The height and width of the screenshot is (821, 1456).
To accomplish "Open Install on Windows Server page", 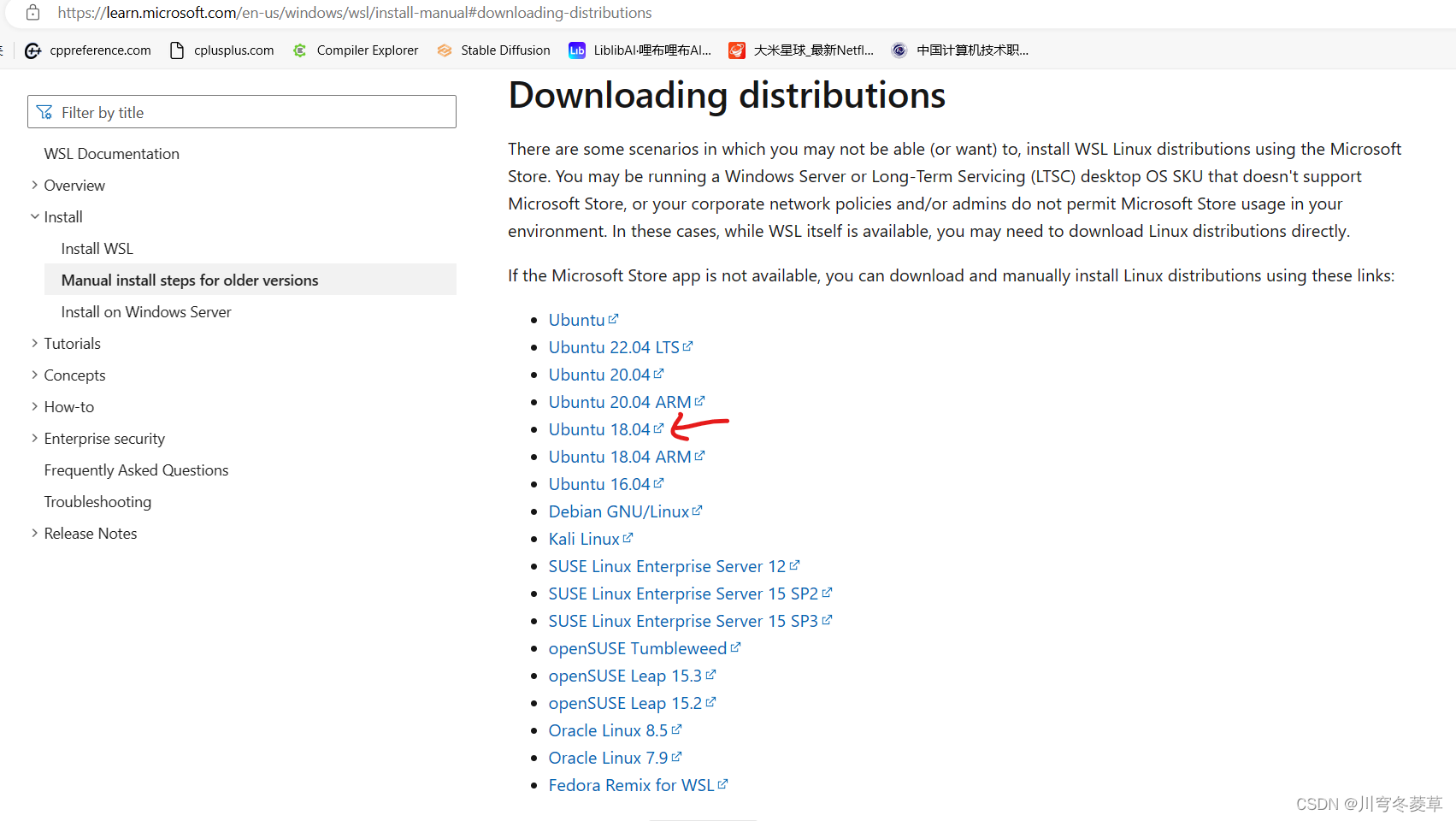I will (146, 312).
